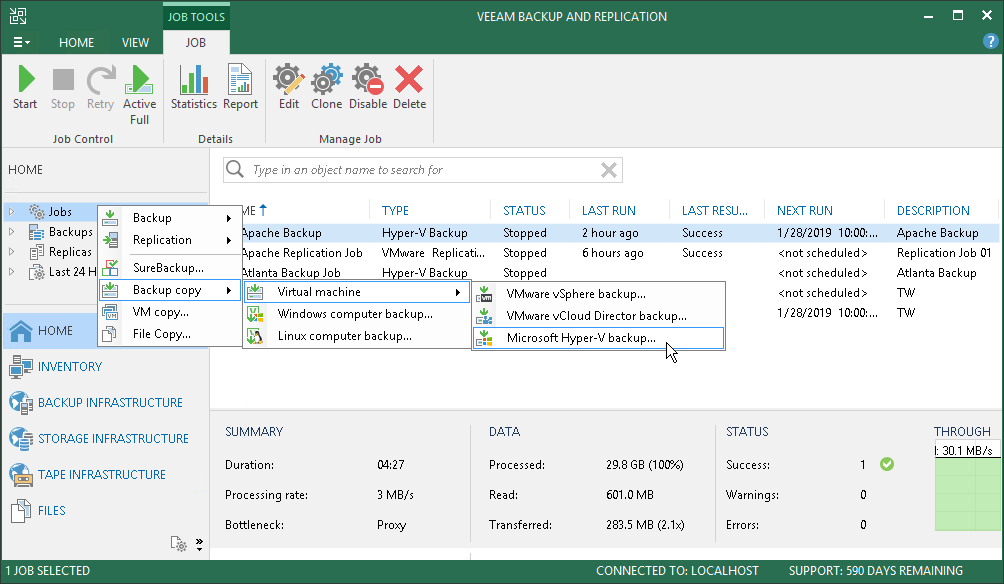The image size is (1004, 584).
Task: Sort by the LAST RESULT column
Action: click(715, 211)
